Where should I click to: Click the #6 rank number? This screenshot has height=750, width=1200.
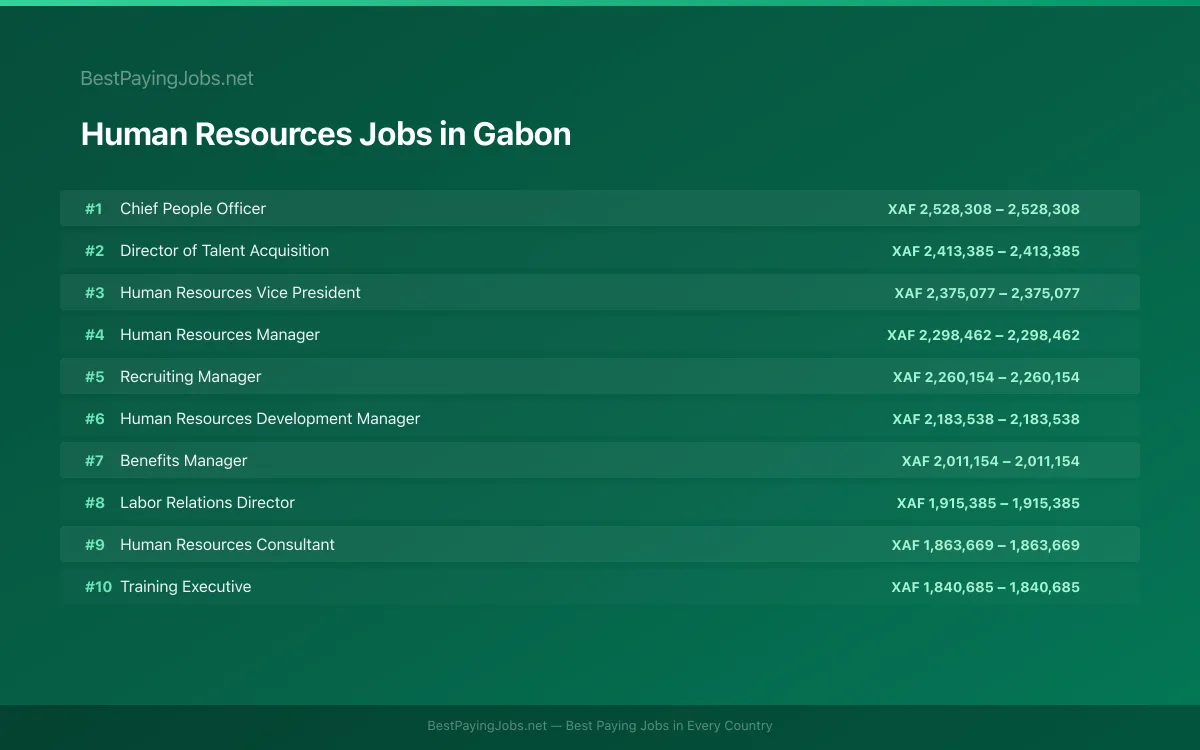point(94,418)
